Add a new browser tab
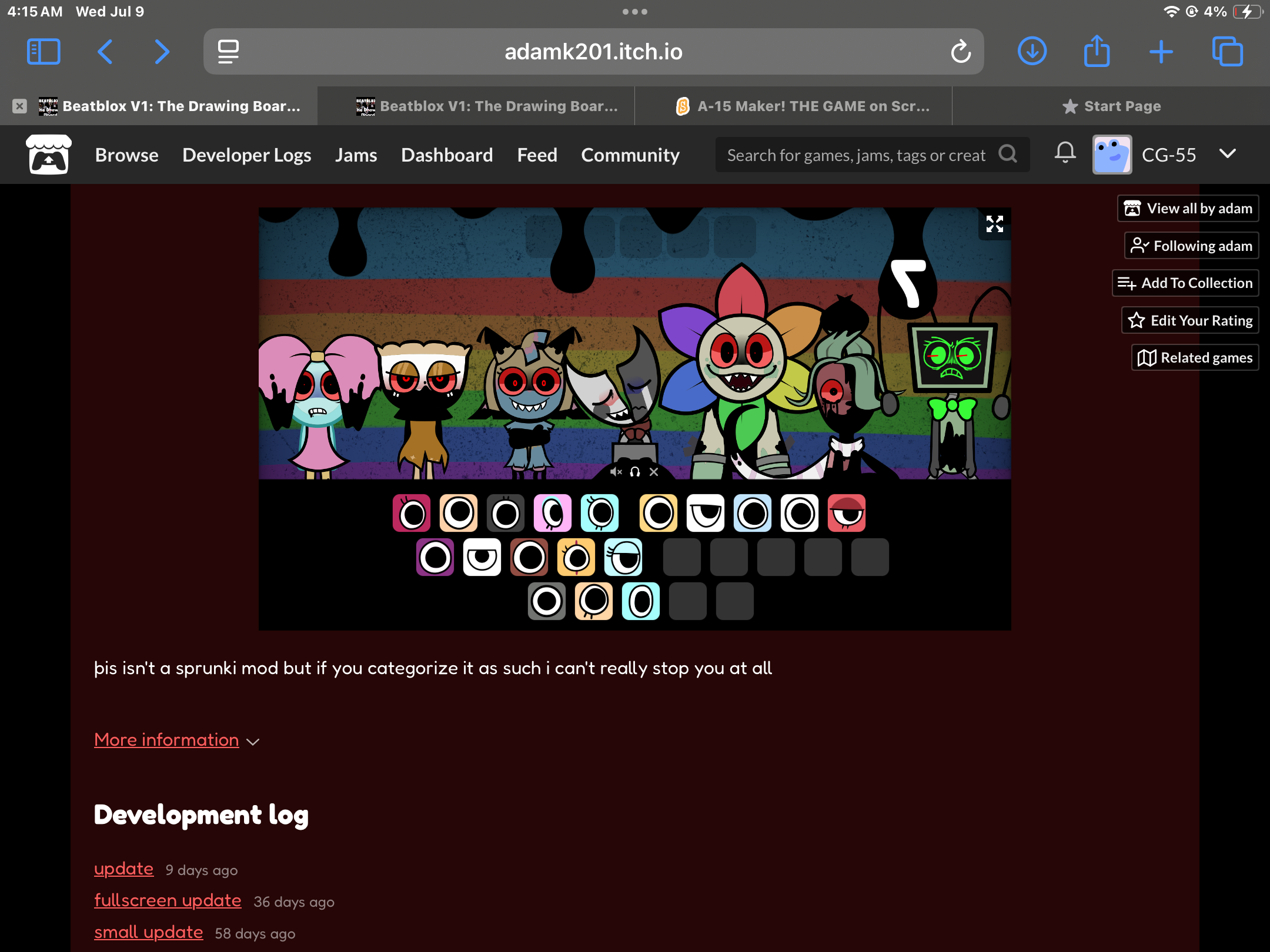The image size is (1270, 952). [x=1161, y=52]
